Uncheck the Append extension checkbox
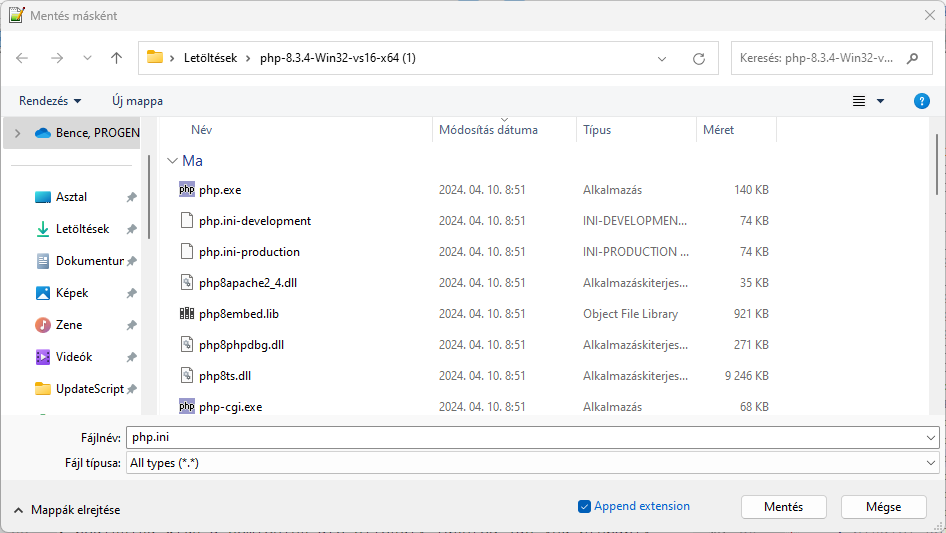Screen dimensions: 946x533 585,507
